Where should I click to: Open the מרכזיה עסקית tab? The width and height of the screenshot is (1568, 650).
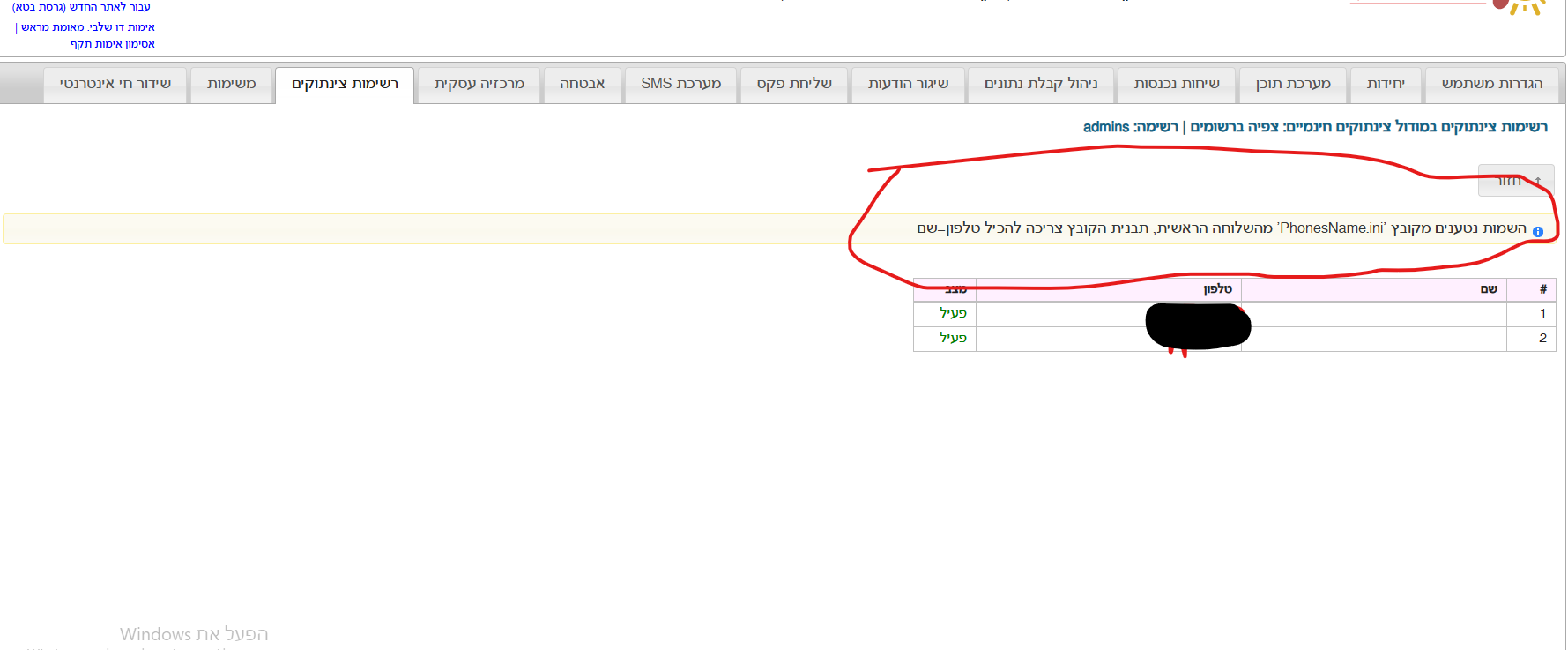coord(479,84)
